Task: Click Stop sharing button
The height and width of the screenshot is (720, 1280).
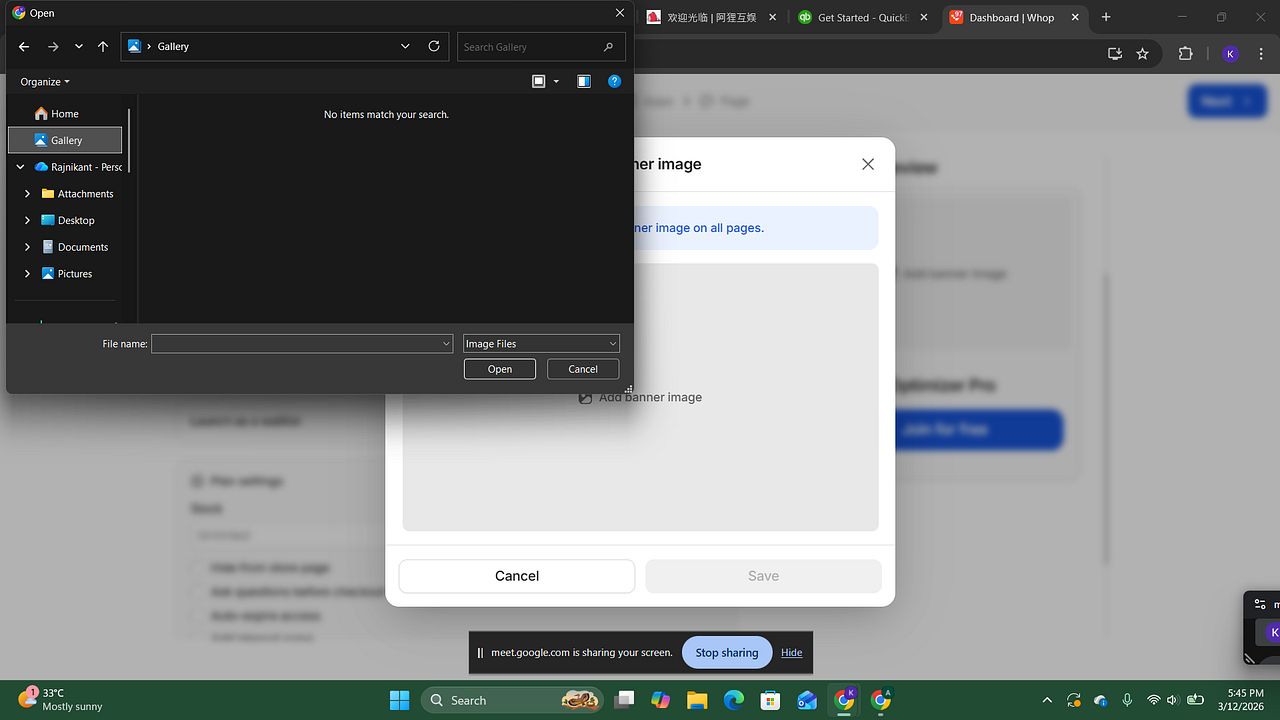Action: 727,653
